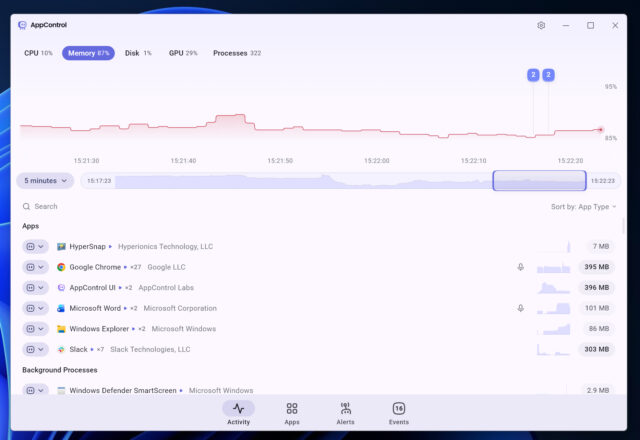The width and height of the screenshot is (640, 440).
Task: Click the 15:17:23 timeline start label
Action: point(99,181)
